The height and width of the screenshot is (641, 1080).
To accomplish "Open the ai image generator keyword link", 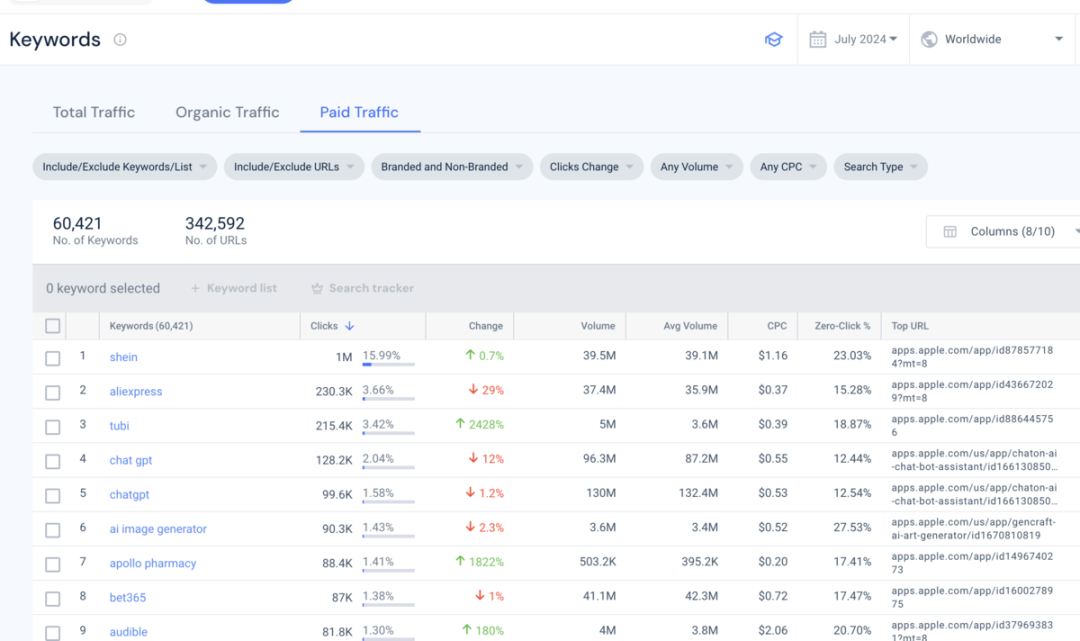I will pos(158,529).
